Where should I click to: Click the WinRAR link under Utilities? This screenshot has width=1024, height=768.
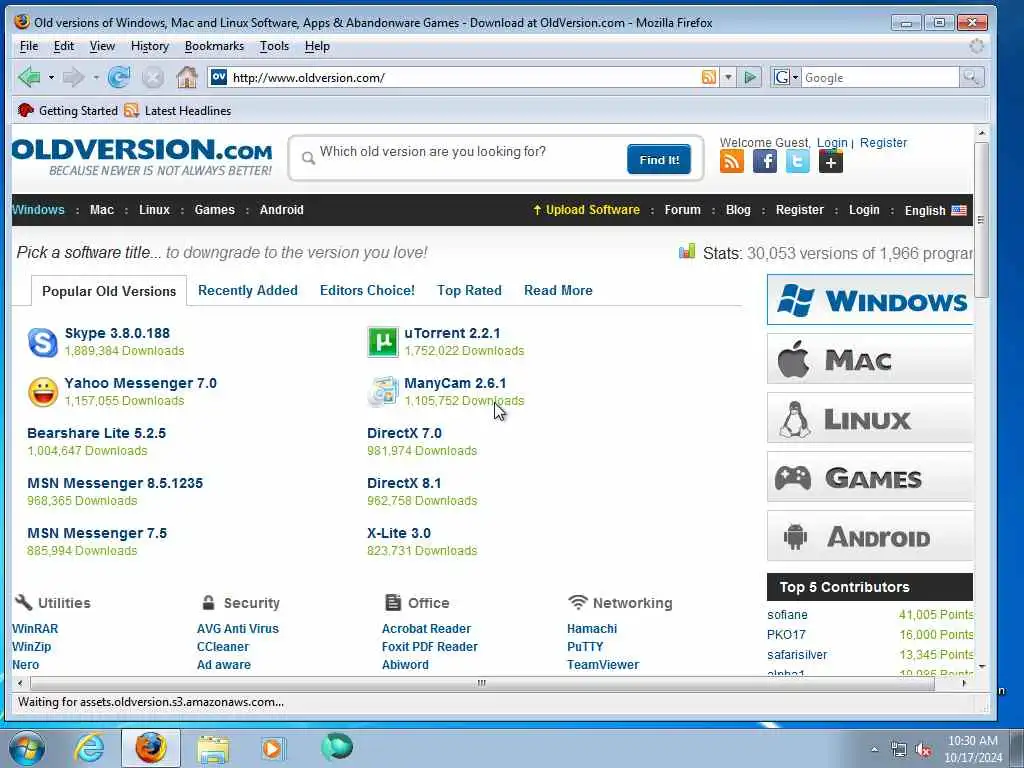pyautogui.click(x=35, y=628)
